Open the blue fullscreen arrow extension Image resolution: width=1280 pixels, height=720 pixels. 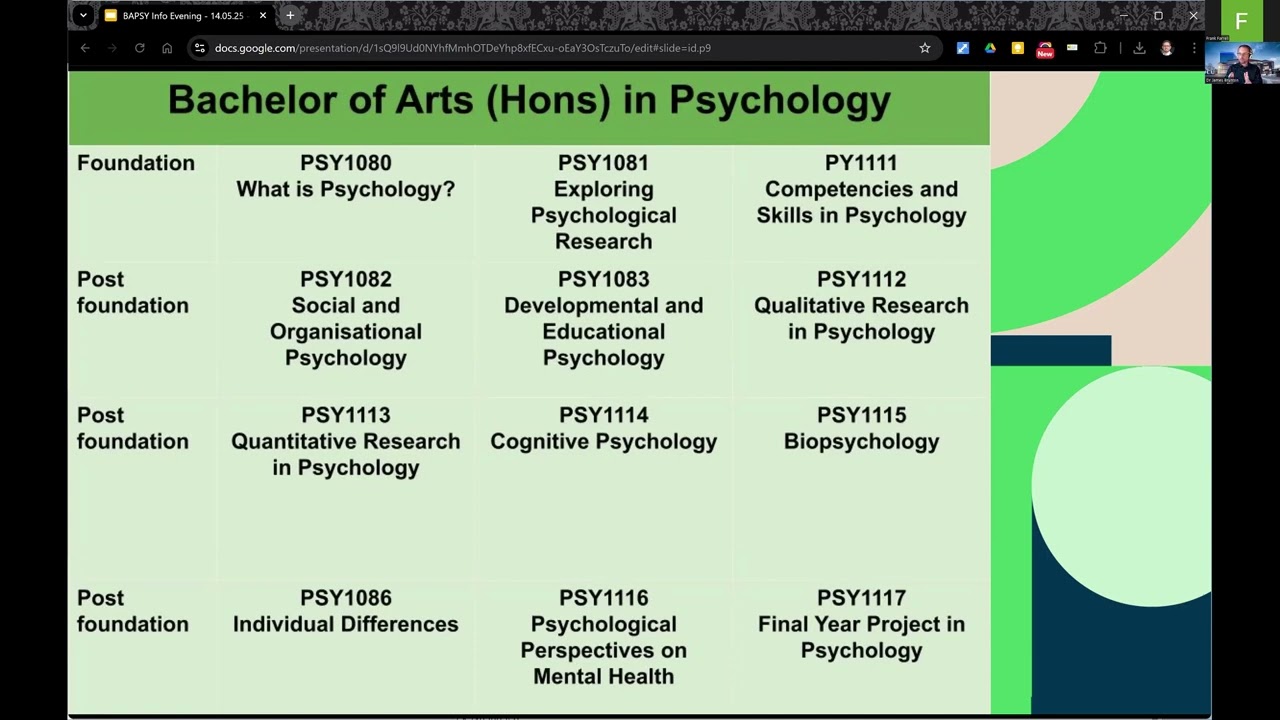click(x=963, y=48)
